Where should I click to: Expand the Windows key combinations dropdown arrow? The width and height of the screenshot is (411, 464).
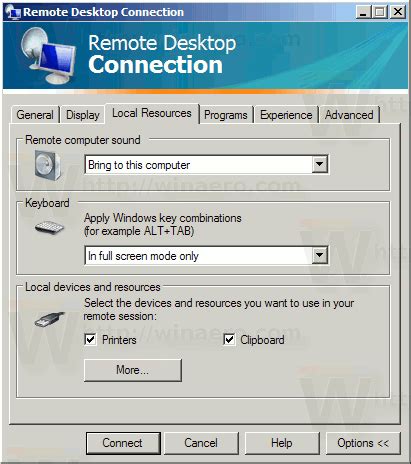point(319,255)
